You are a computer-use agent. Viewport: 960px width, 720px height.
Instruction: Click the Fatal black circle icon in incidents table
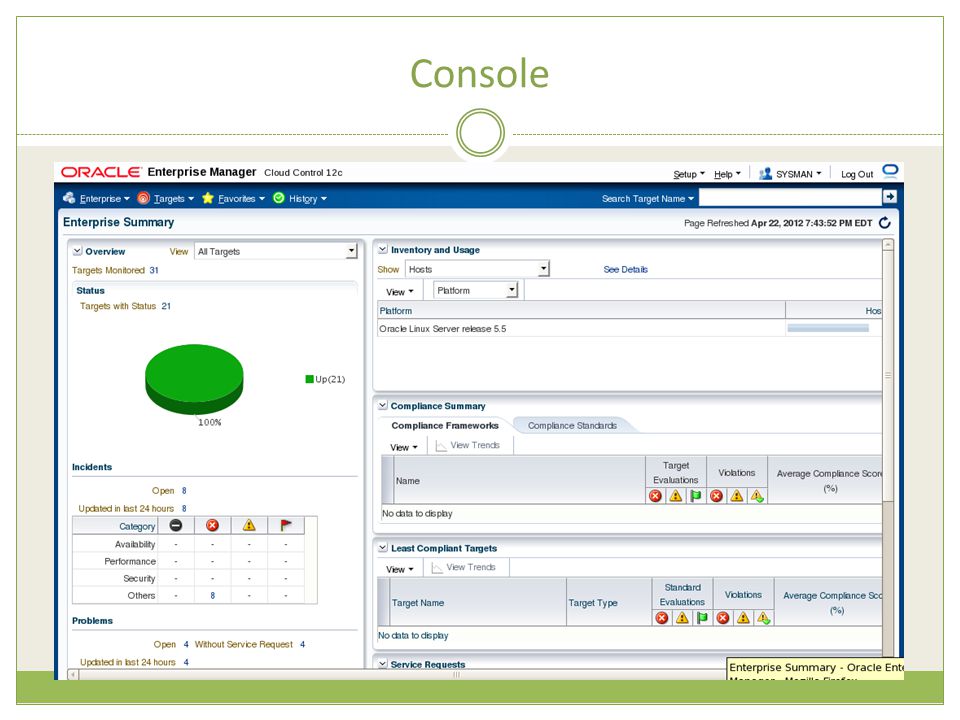(176, 525)
